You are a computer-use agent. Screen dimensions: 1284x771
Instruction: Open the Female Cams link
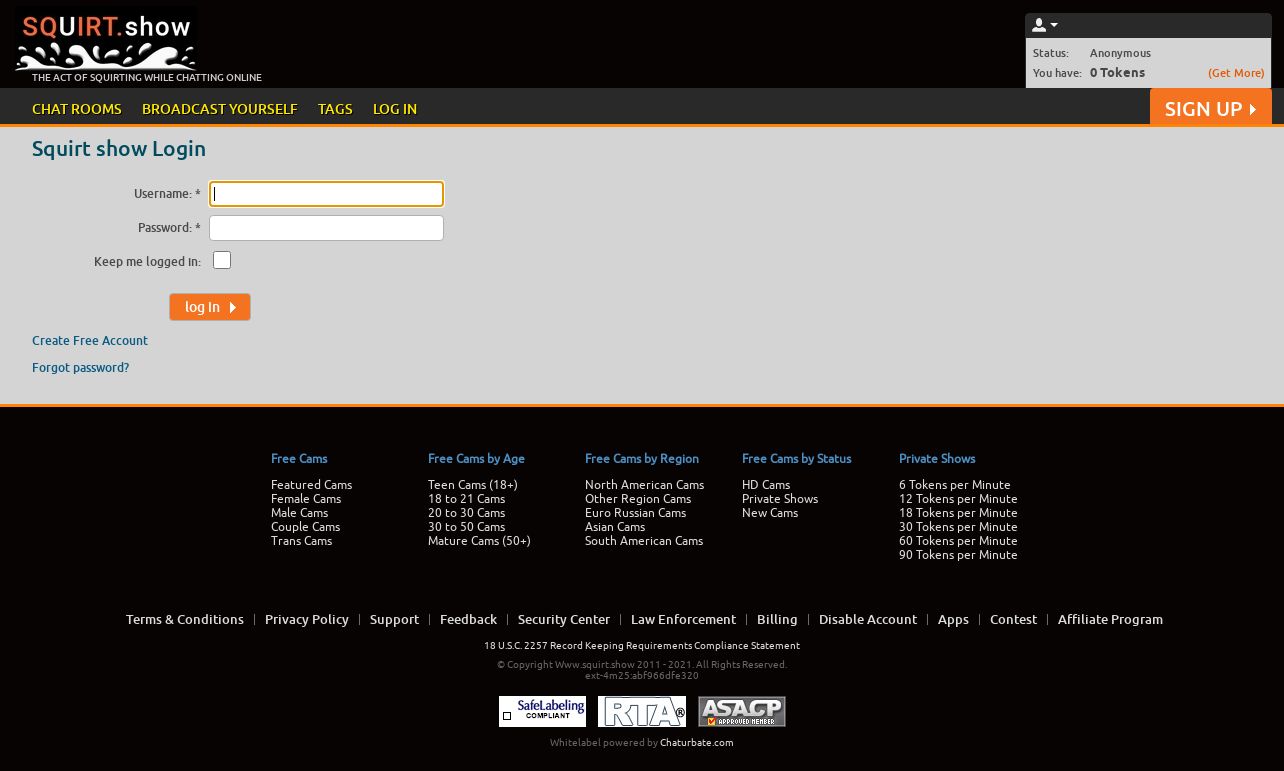tap(306, 498)
